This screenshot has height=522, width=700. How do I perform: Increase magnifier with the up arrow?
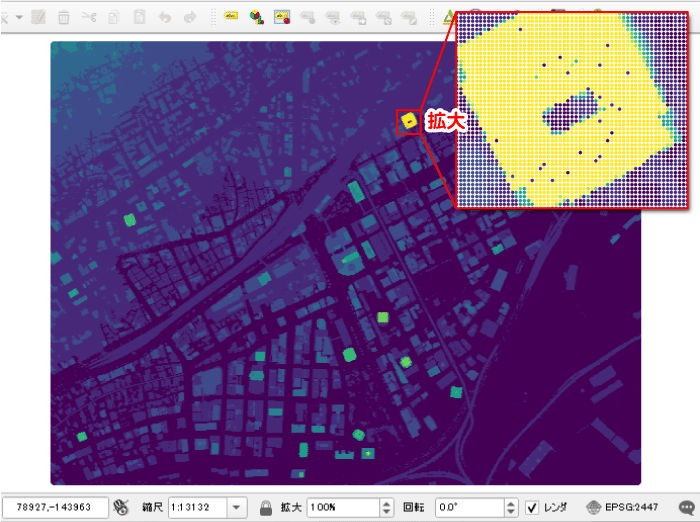coord(386,503)
